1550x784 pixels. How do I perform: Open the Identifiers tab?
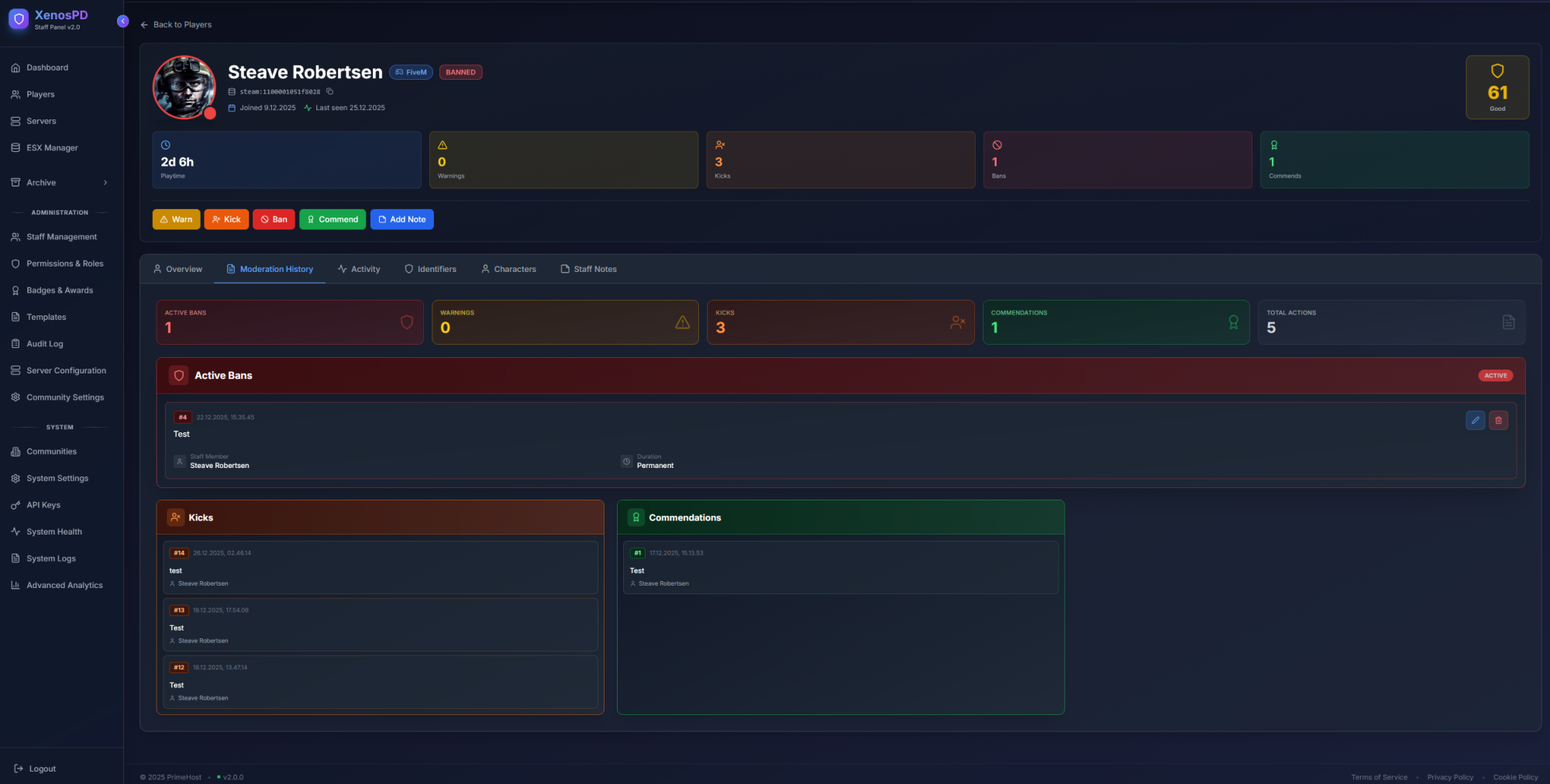coord(430,269)
